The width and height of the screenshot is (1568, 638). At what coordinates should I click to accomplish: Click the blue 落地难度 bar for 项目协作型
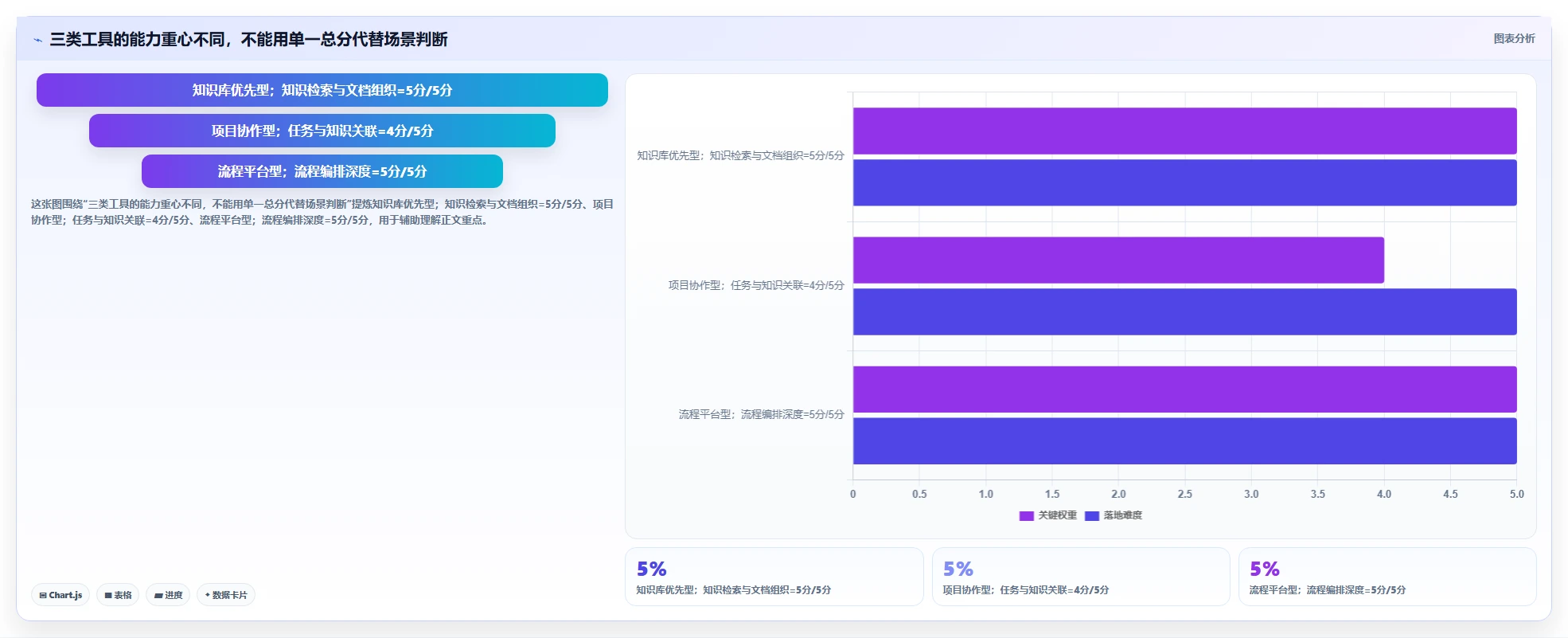(1184, 311)
